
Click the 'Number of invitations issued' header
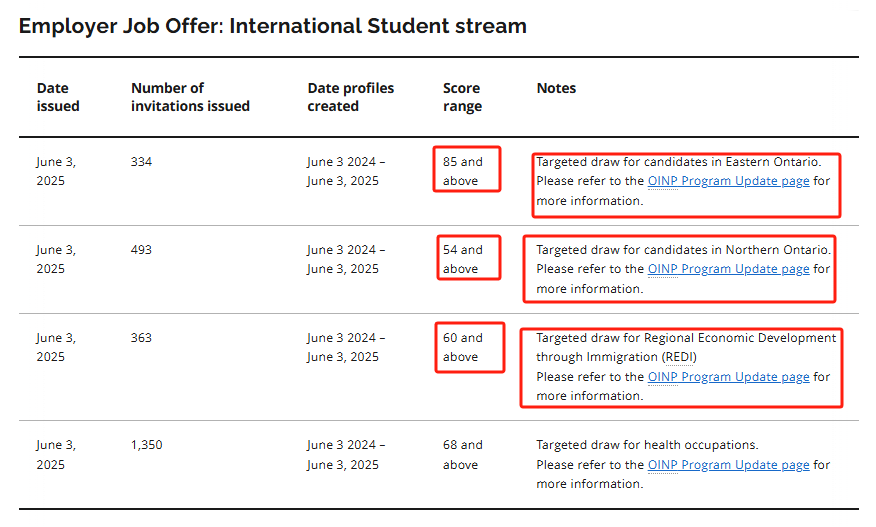(190, 97)
